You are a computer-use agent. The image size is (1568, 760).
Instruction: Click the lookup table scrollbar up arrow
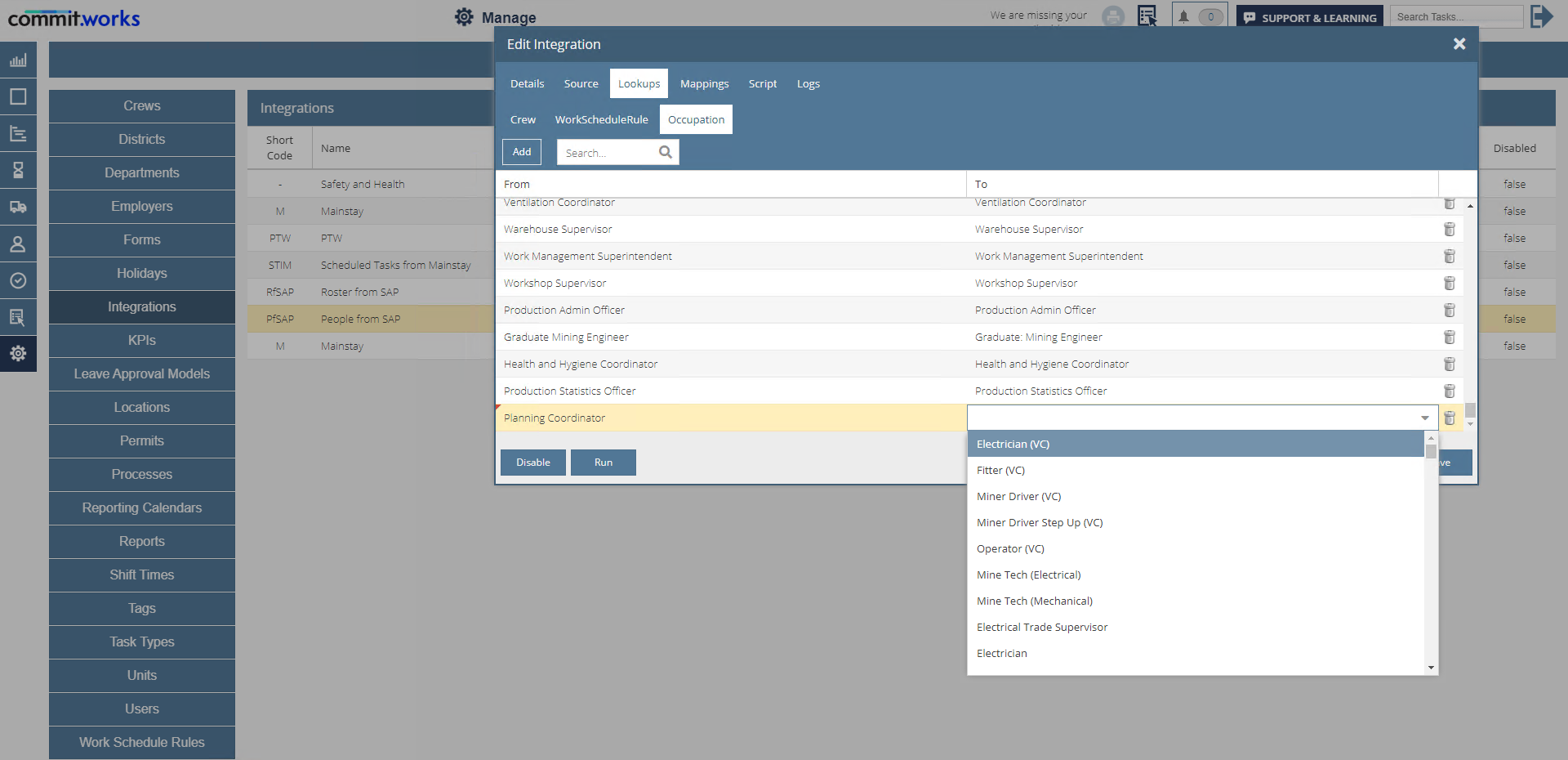(1470, 206)
